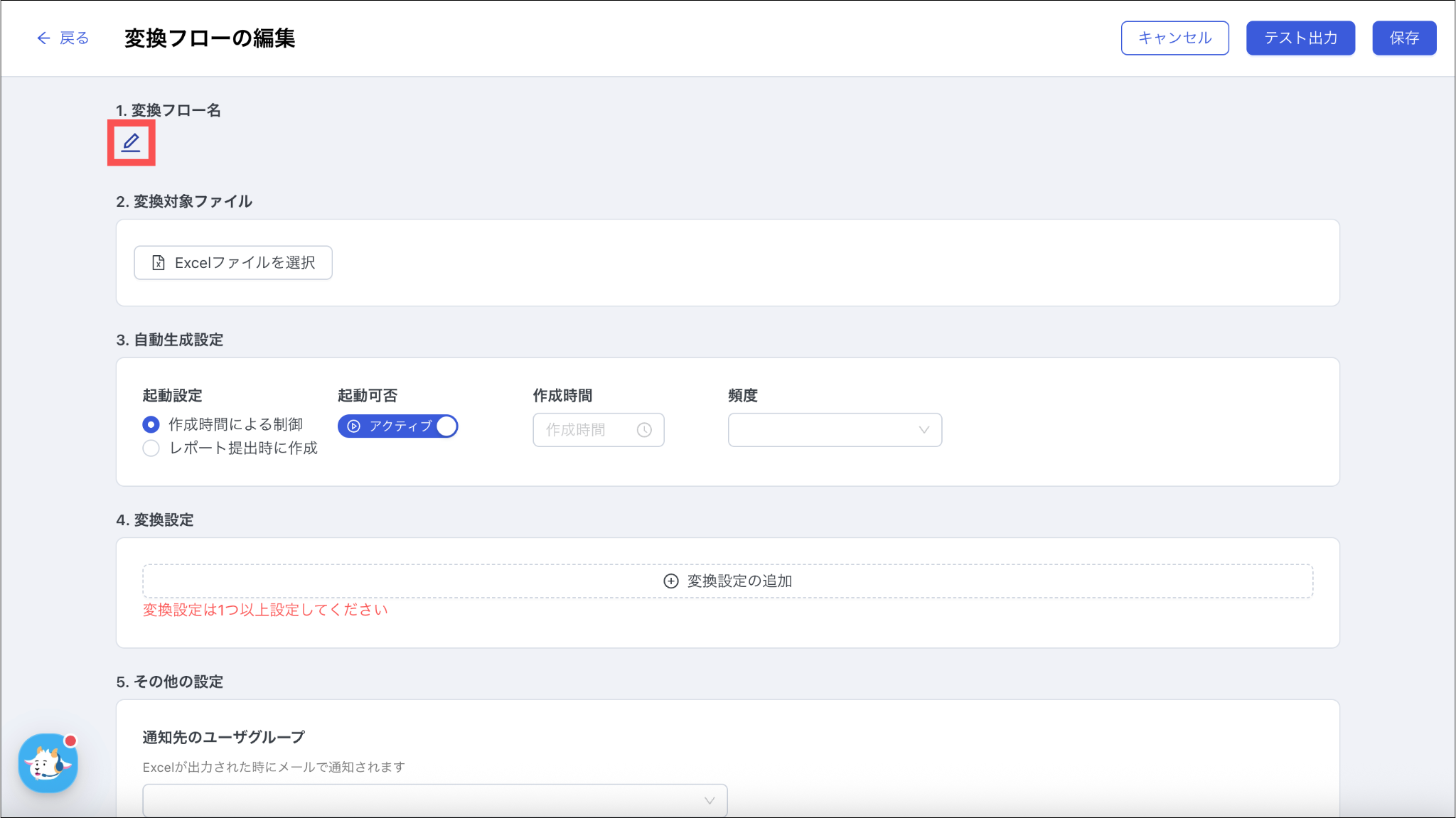
Task: Click the Excel file icon in file selector
Action: (x=159, y=263)
